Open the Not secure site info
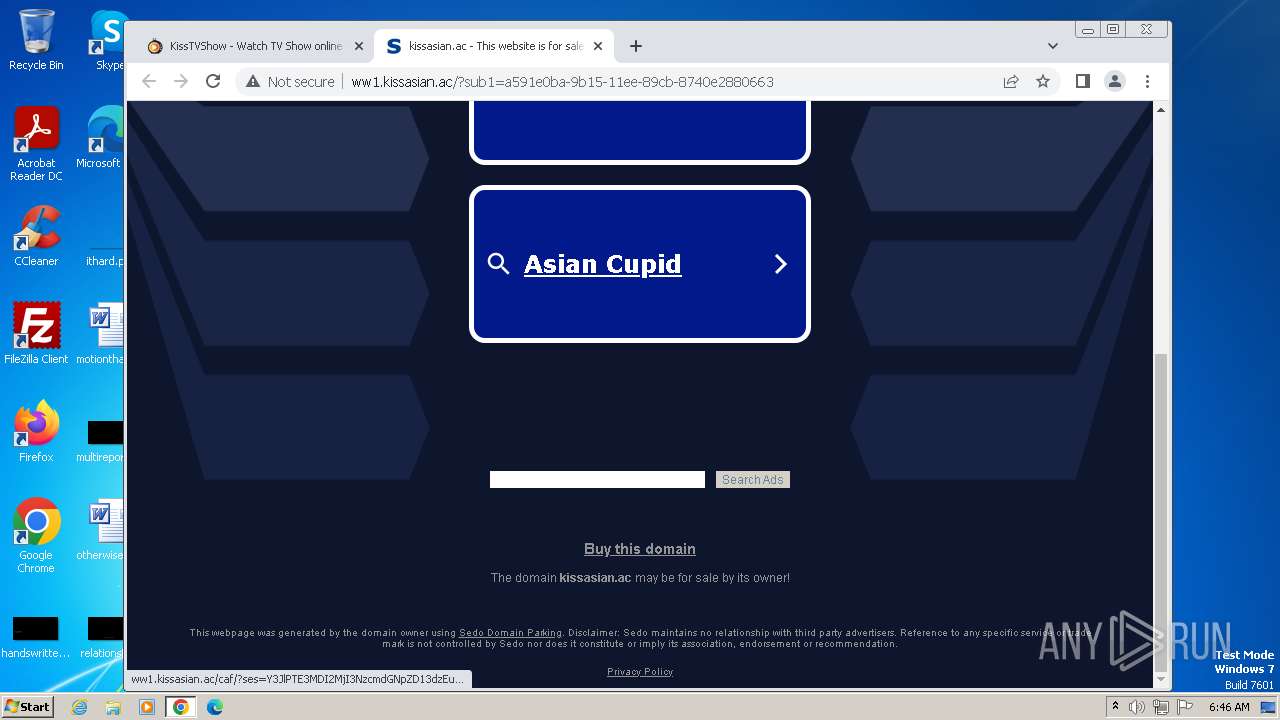1280x720 pixels. click(x=290, y=81)
